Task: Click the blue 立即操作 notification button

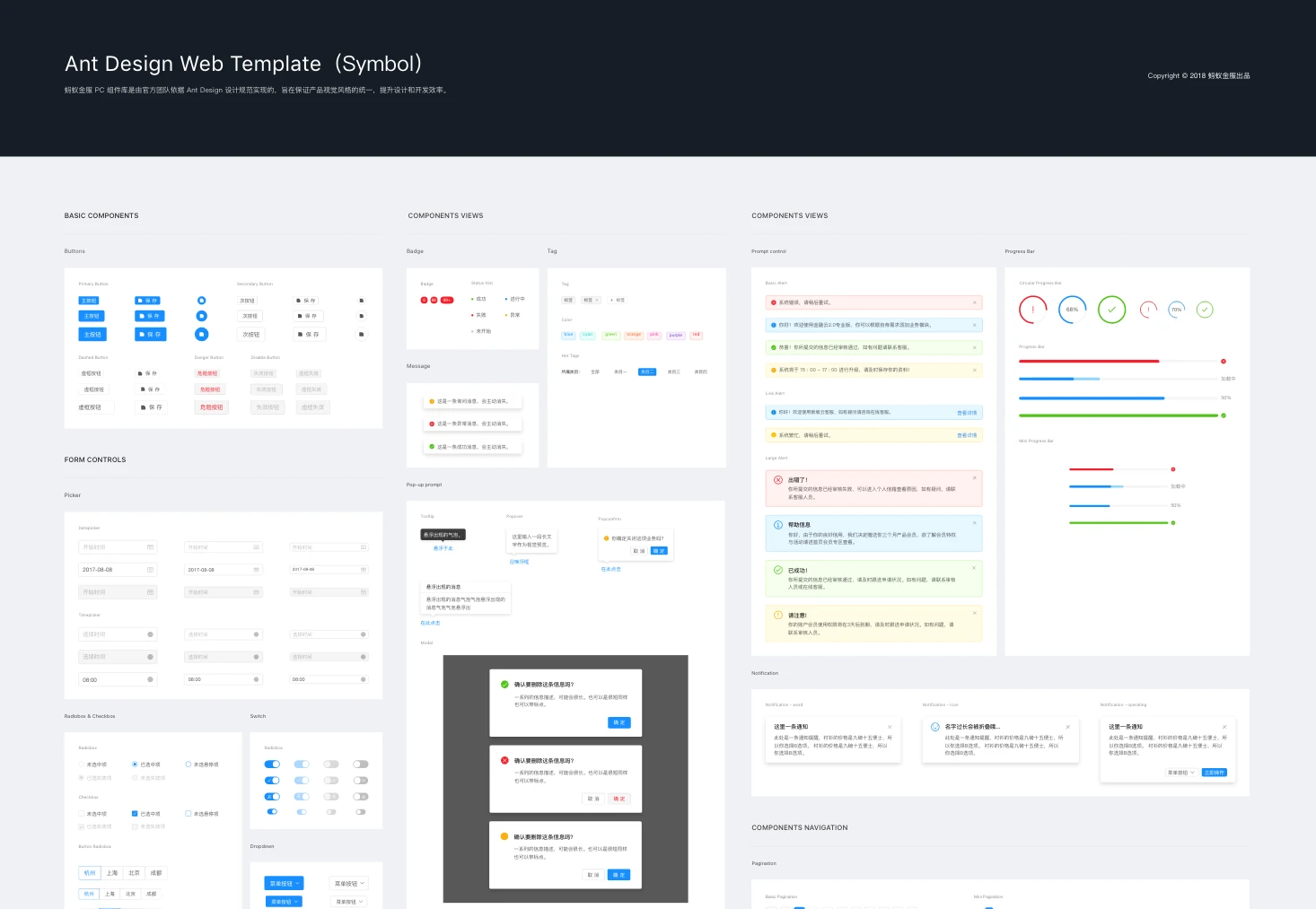Action: 1214,773
